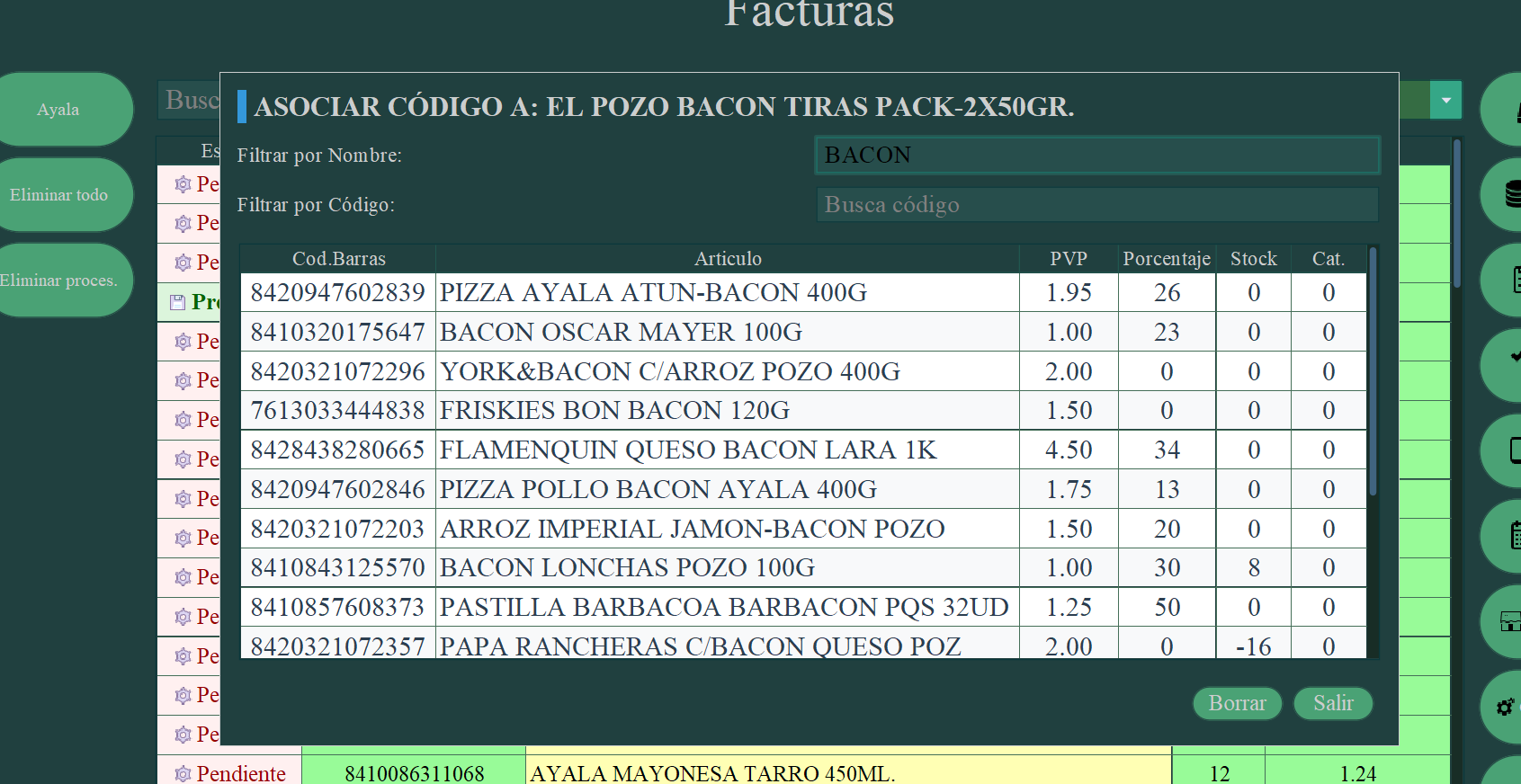Click PVP value 4.50
The image size is (1521, 784).
click(x=1069, y=450)
